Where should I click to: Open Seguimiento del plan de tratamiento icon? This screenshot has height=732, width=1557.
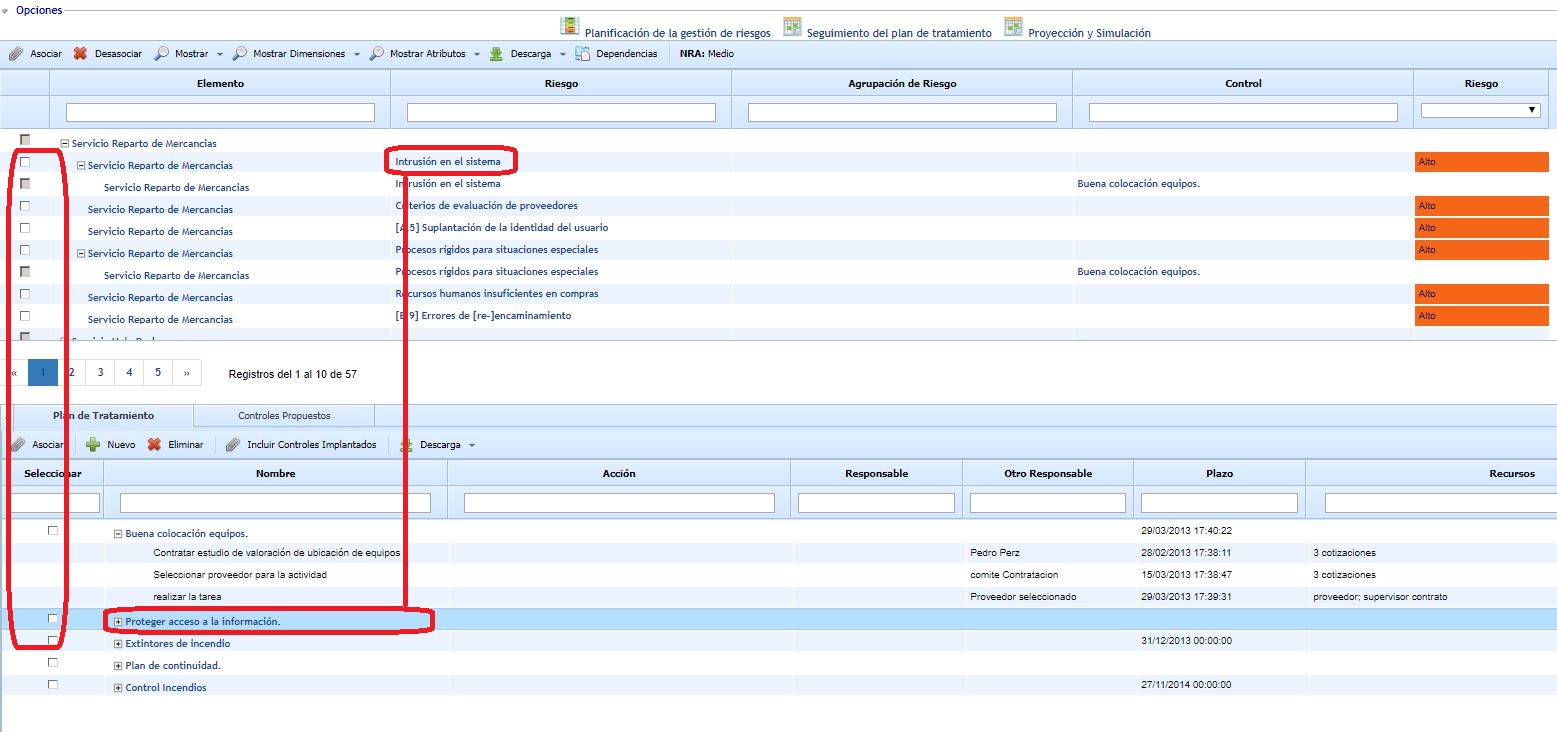pyautogui.click(x=792, y=27)
